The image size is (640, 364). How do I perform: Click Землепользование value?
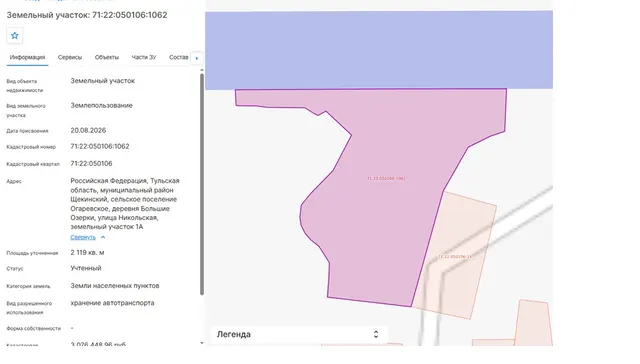coord(101,105)
